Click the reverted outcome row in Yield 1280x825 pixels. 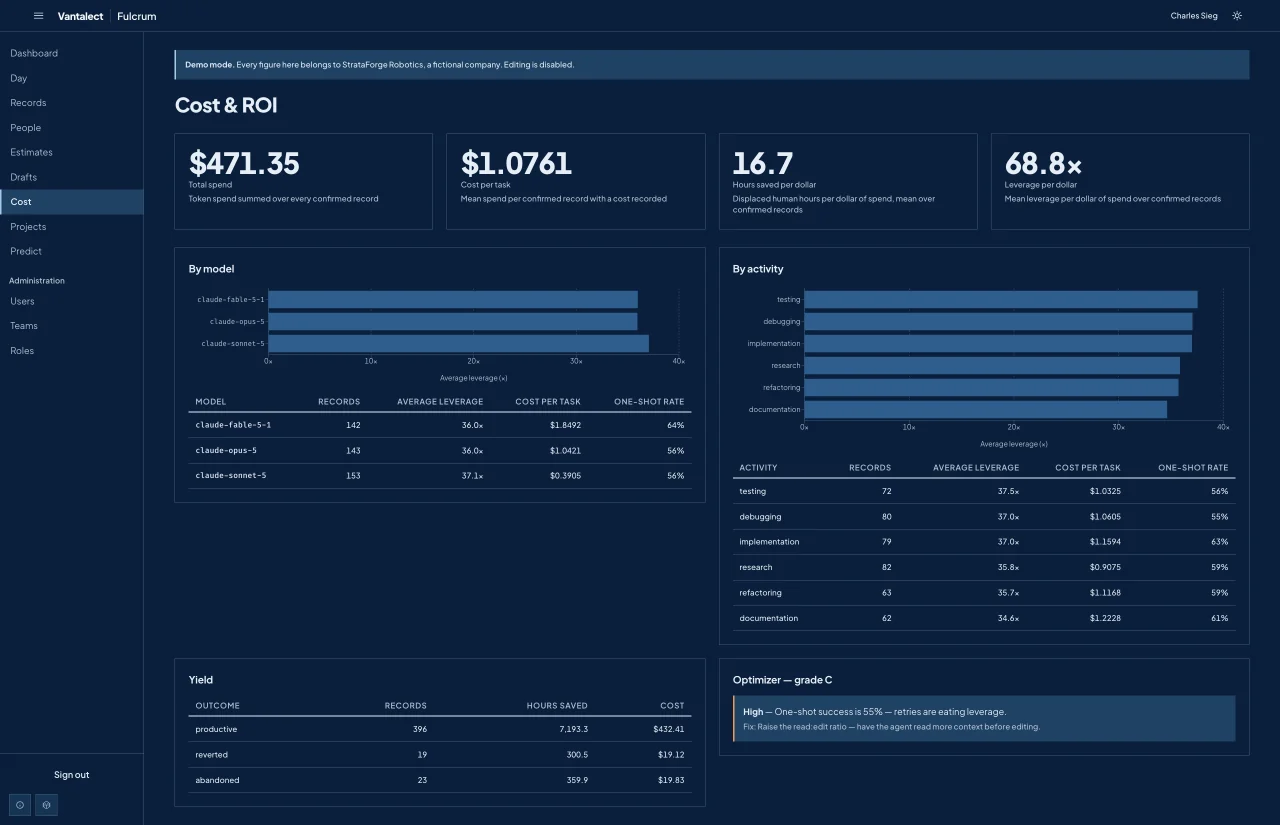coord(440,755)
